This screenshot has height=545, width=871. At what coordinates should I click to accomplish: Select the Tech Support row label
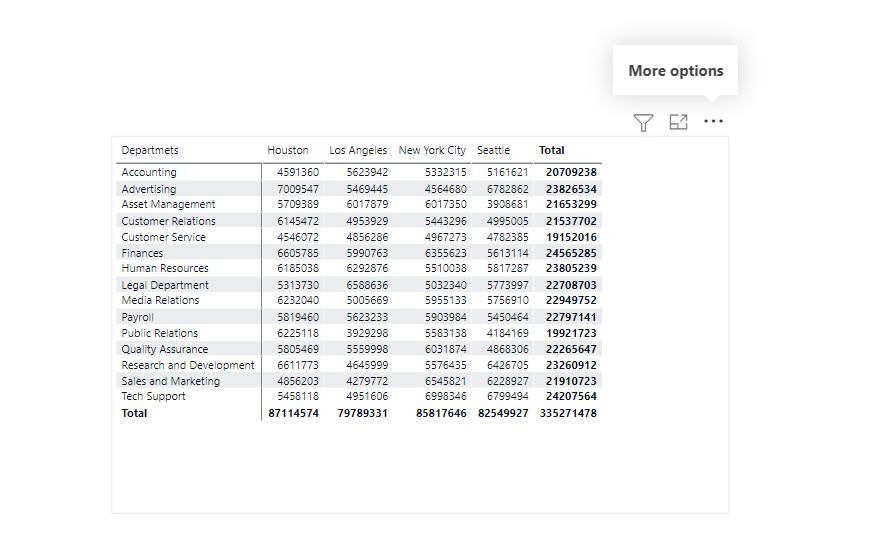pos(153,397)
